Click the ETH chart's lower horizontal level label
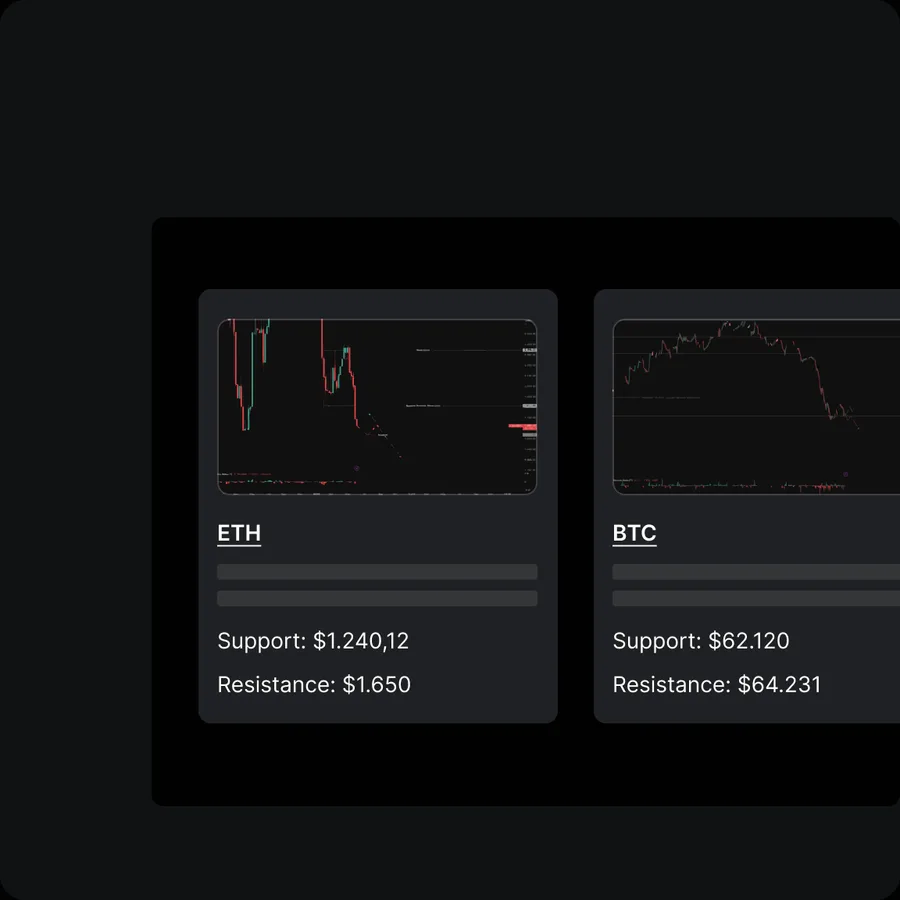The image size is (900, 900). coord(423,405)
